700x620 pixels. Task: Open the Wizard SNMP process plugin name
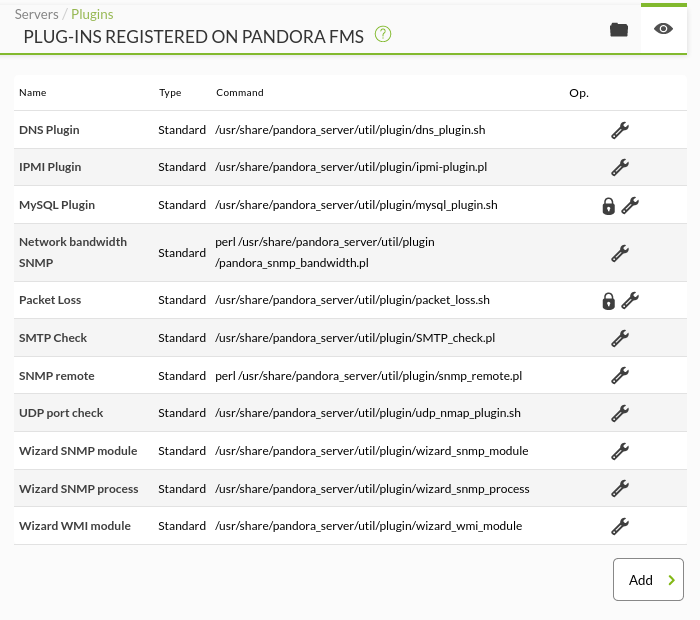(79, 489)
